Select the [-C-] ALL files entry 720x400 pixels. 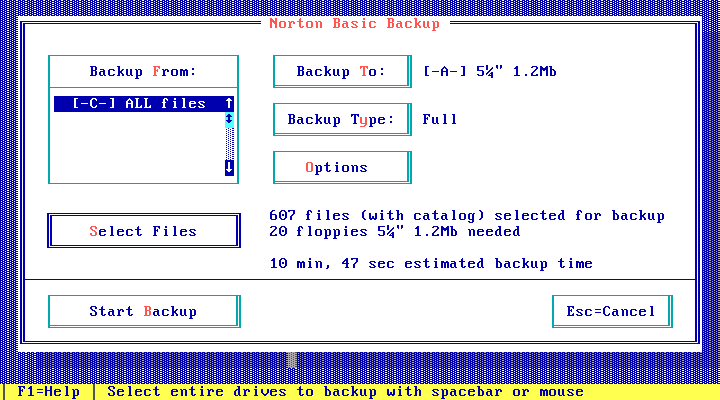point(139,104)
